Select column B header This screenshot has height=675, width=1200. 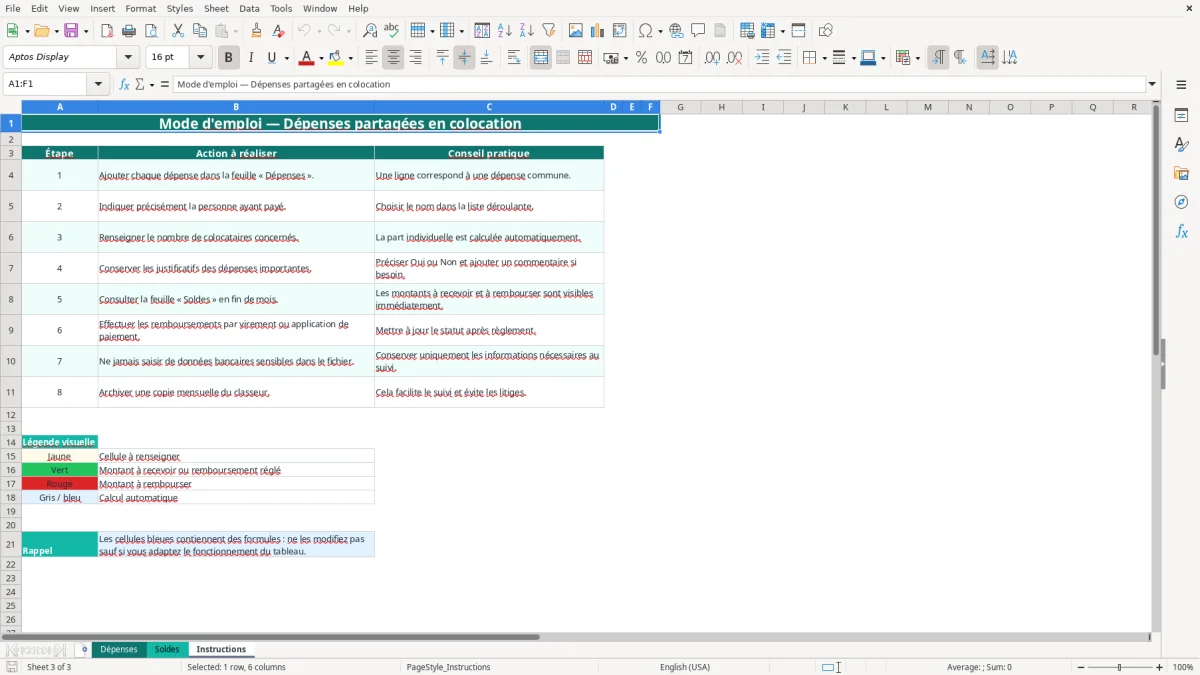coord(236,106)
